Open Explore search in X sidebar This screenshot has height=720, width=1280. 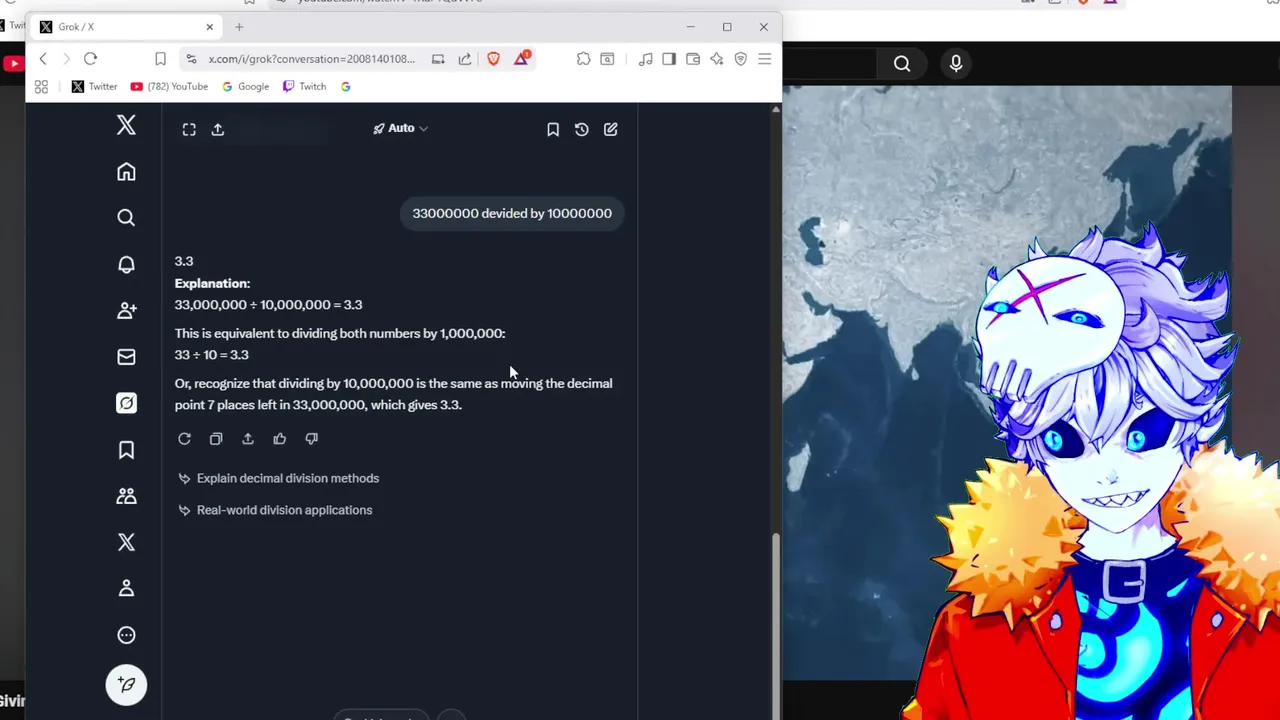(126, 218)
